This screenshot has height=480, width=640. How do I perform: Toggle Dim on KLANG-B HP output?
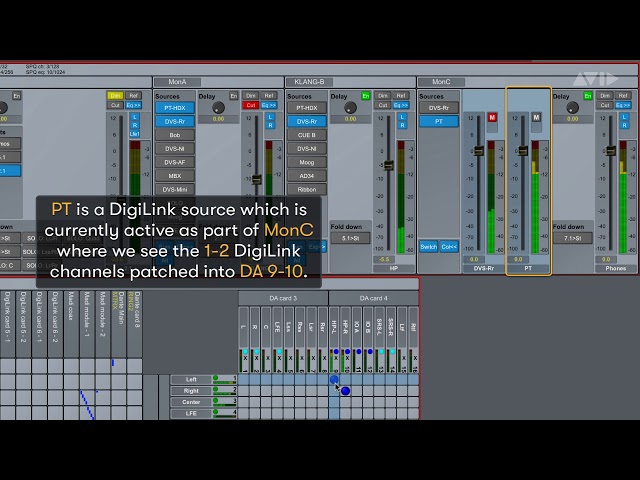[x=382, y=96]
